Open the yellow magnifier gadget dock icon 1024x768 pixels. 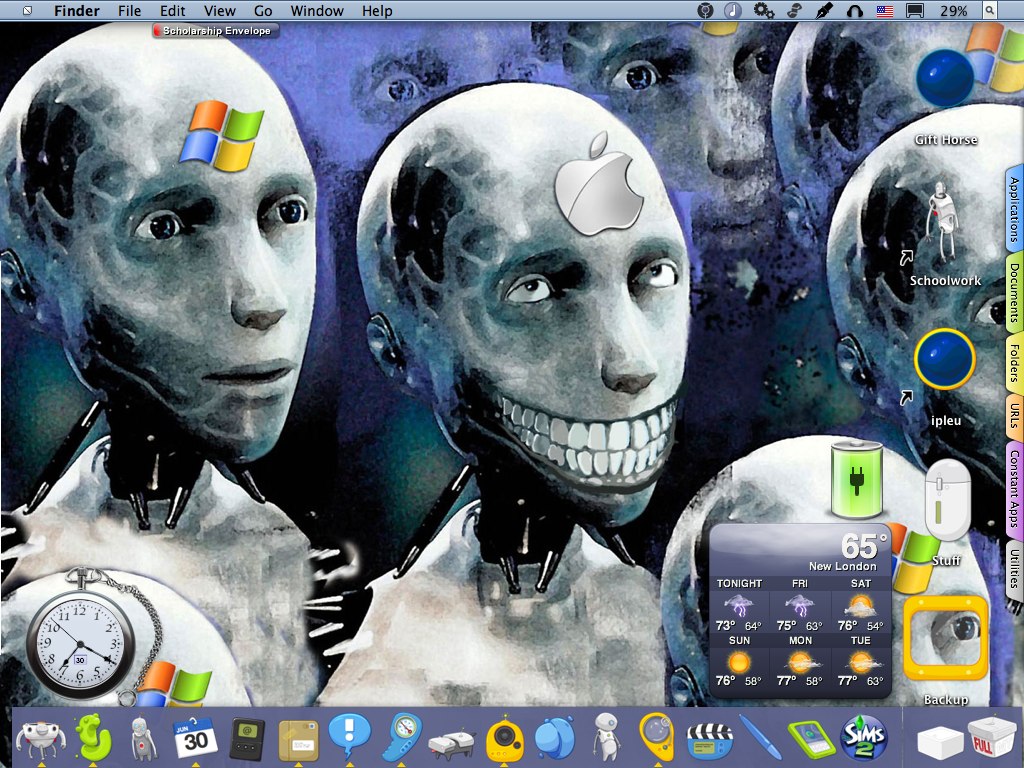point(658,737)
